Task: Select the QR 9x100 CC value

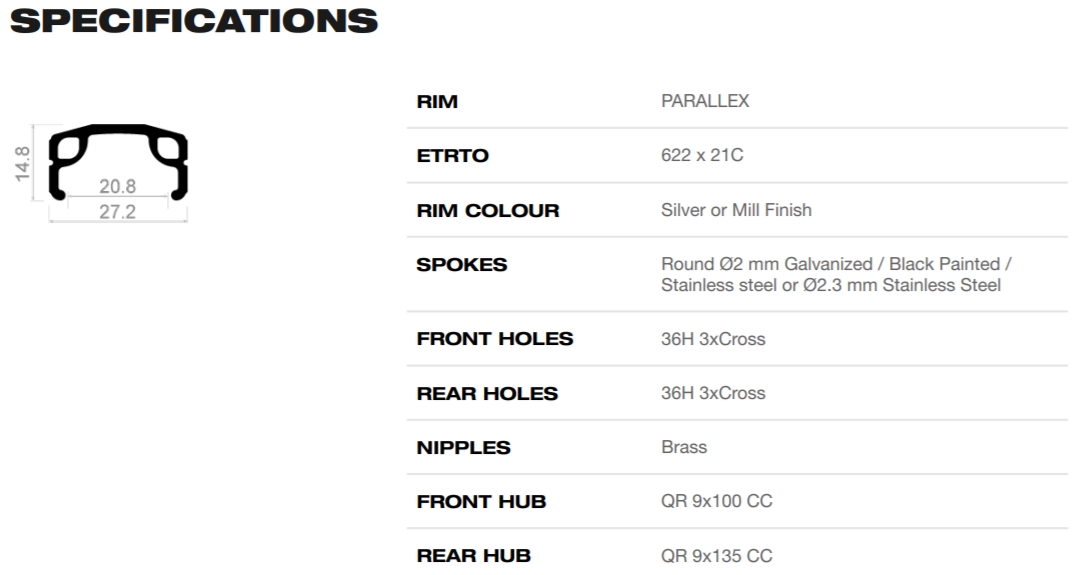Action: pos(716,501)
